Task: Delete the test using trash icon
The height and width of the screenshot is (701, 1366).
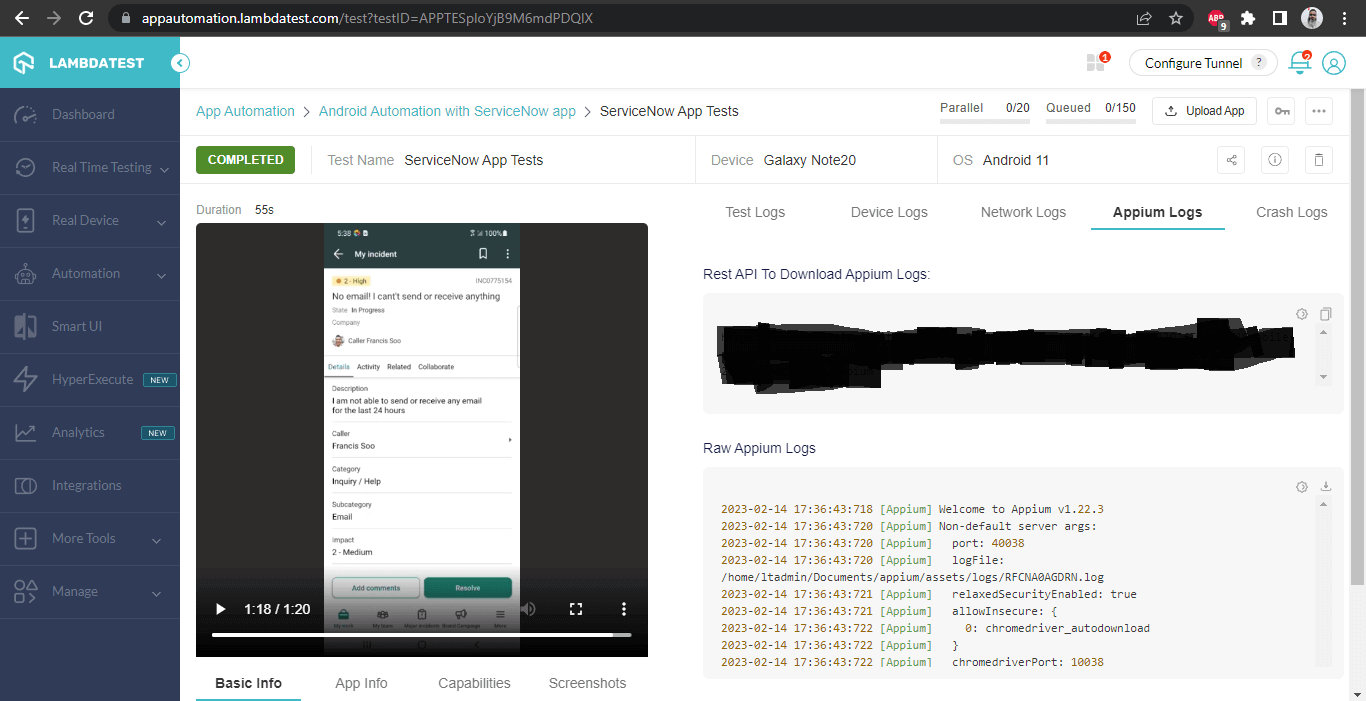Action: (1318, 160)
